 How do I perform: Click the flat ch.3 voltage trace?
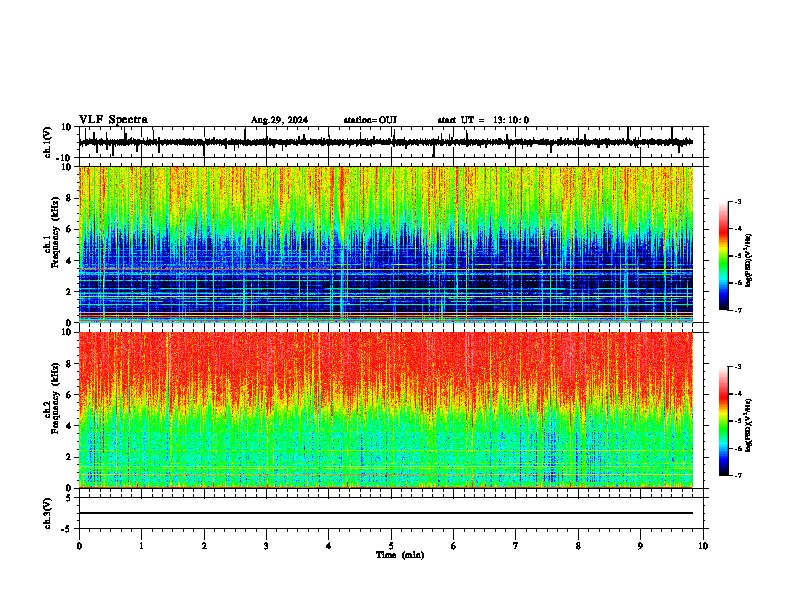click(386, 513)
